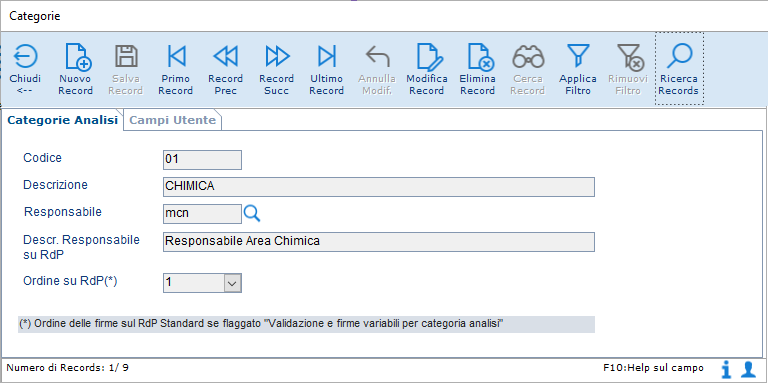Click the F10:Help sul campo text
768x383 pixels.
(x=654, y=367)
